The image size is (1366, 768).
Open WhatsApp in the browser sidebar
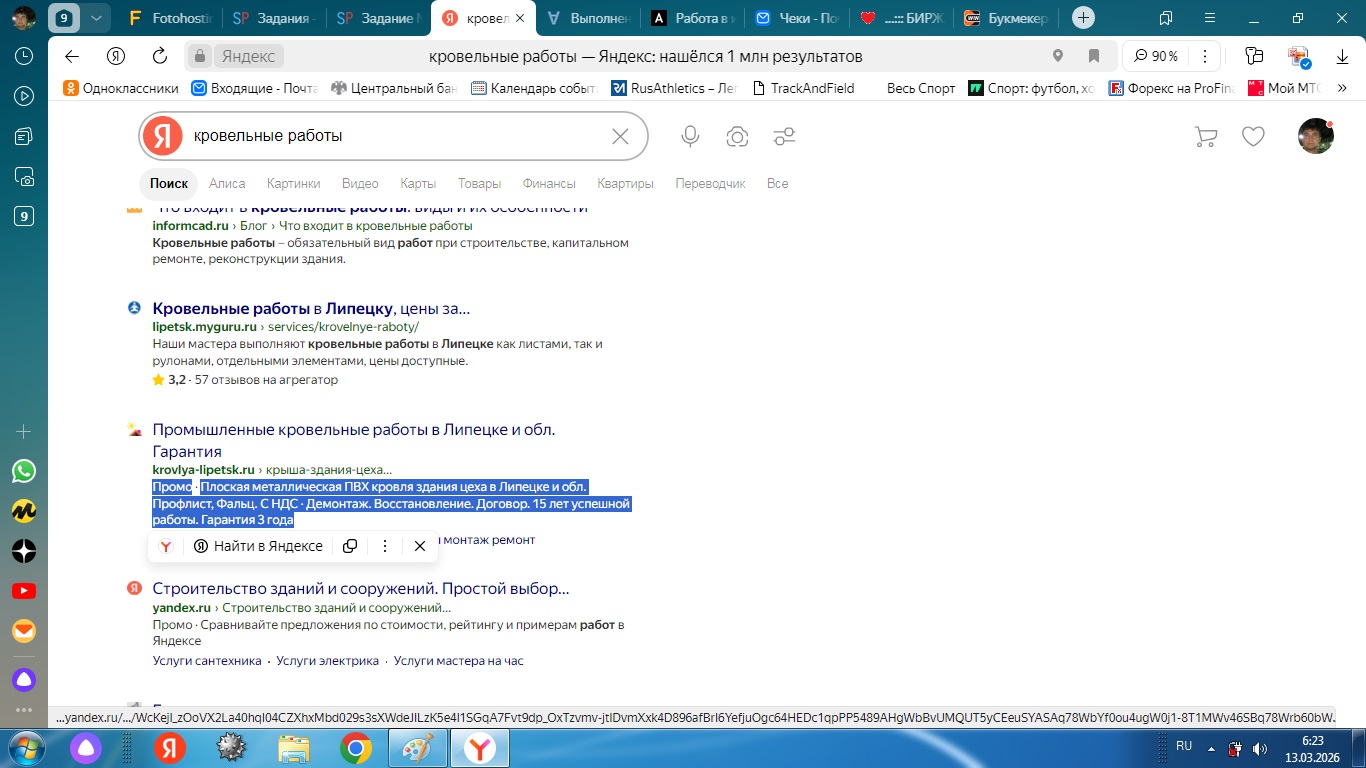(x=24, y=471)
